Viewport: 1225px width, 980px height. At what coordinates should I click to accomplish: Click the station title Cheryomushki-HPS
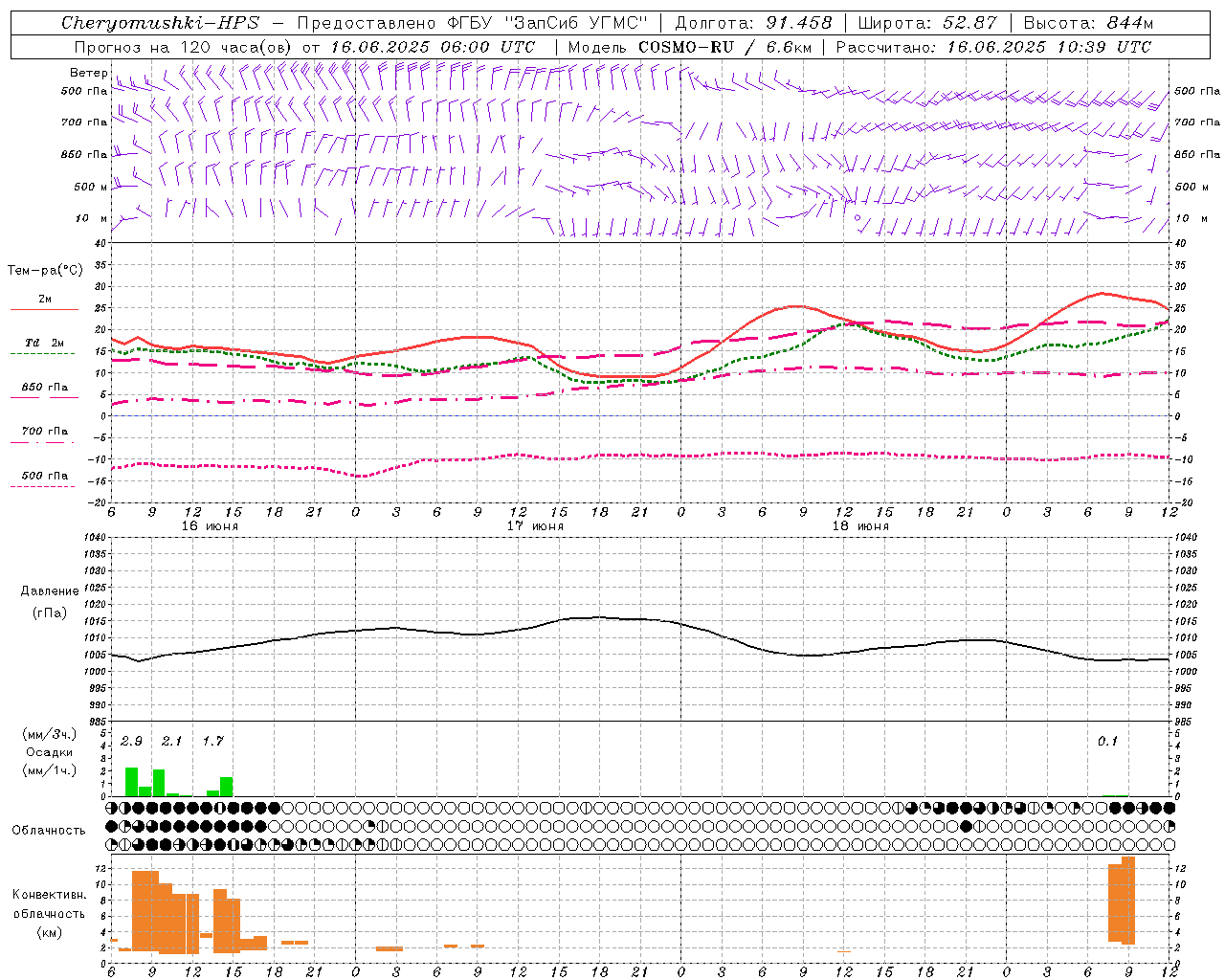[160, 23]
